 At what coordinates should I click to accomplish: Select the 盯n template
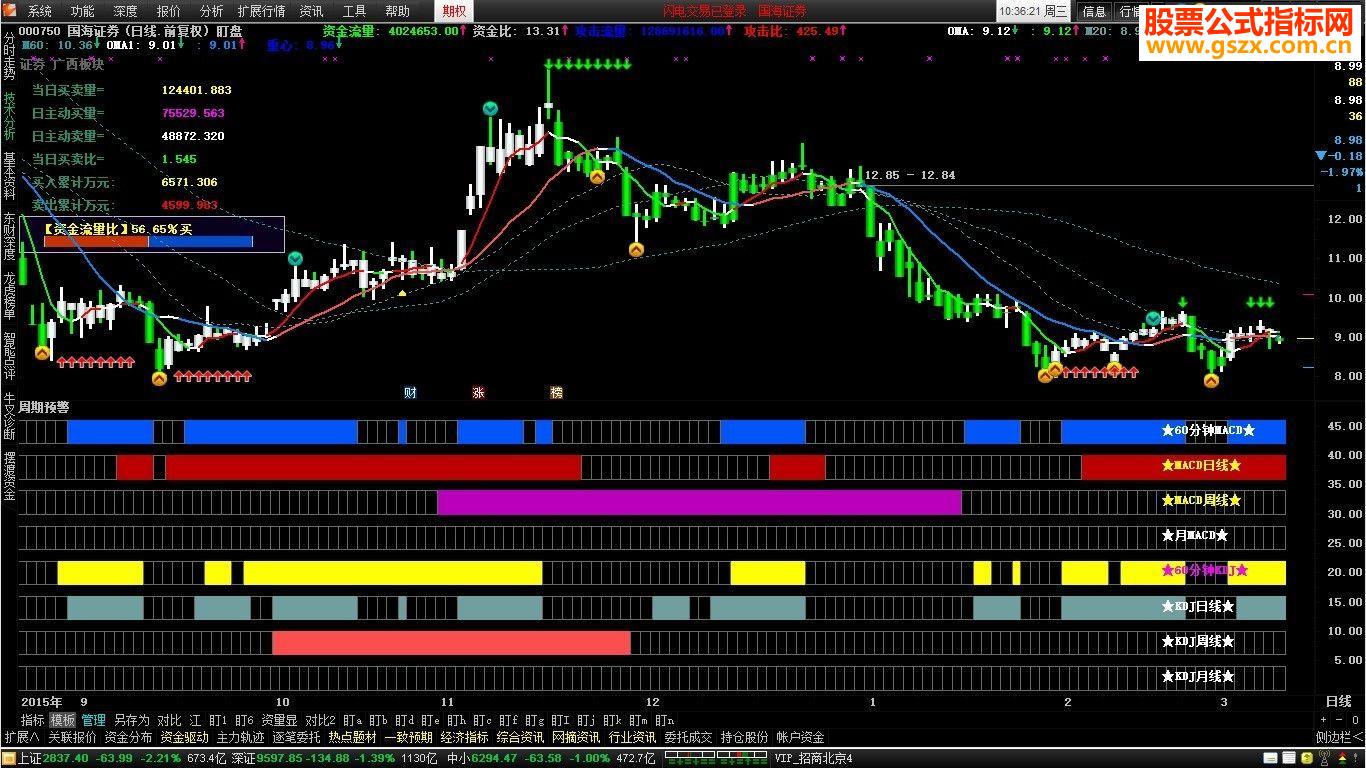pyautogui.click(x=665, y=720)
